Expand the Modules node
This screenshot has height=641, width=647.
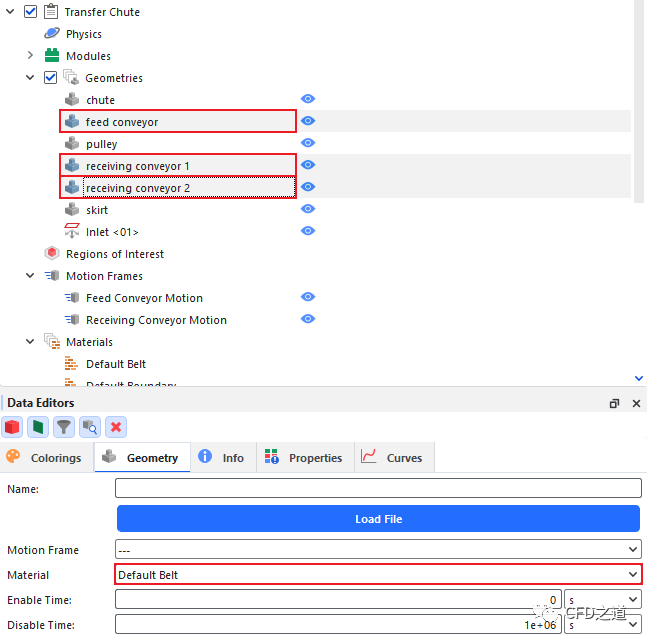click(x=30, y=55)
